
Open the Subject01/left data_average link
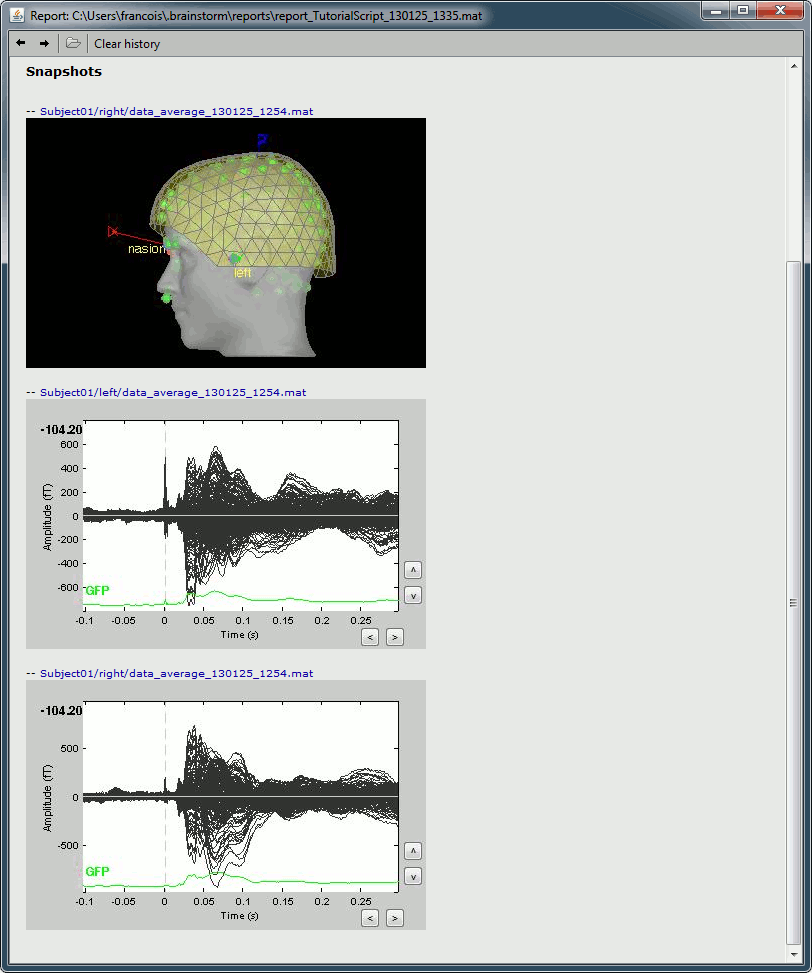(173, 392)
